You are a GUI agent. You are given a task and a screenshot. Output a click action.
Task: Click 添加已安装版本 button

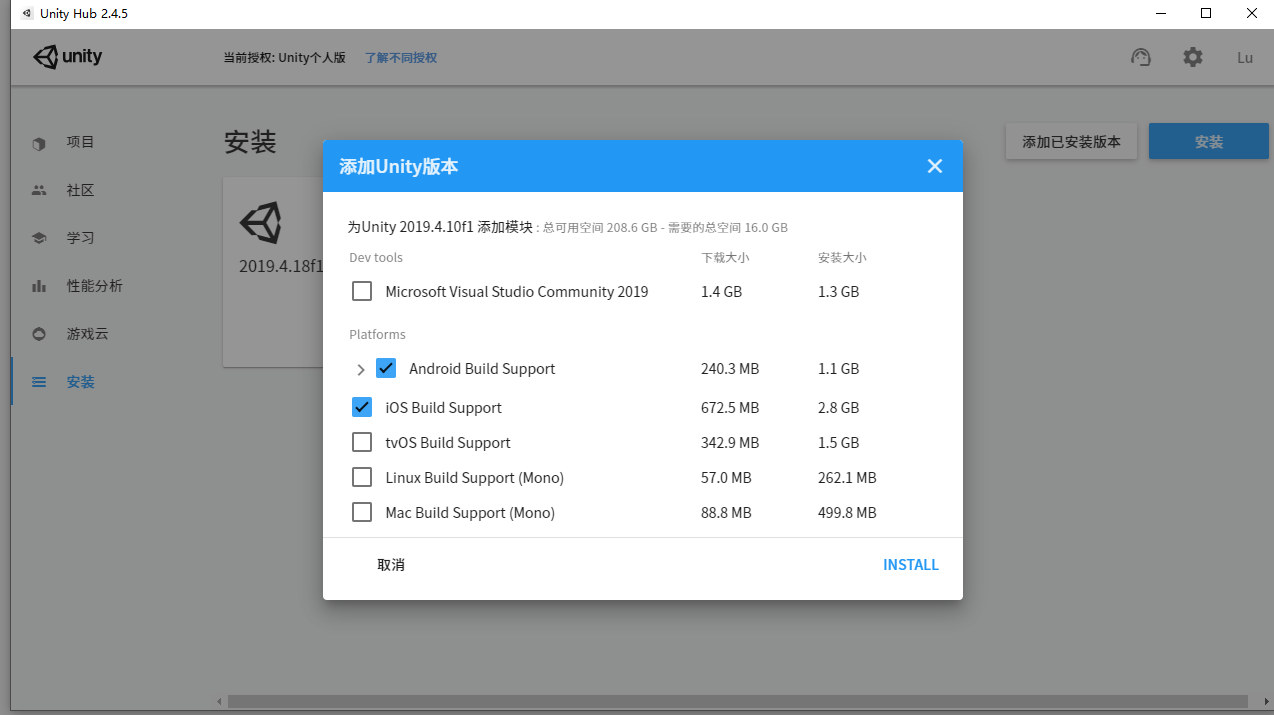click(1072, 142)
